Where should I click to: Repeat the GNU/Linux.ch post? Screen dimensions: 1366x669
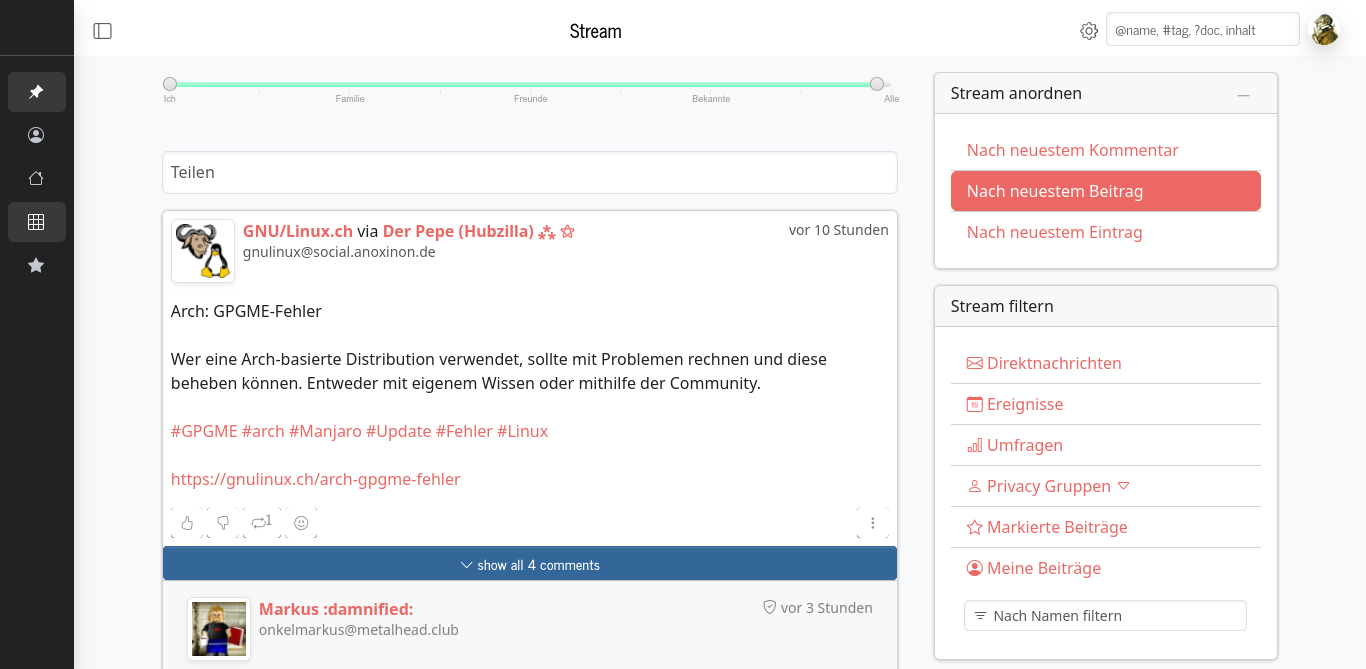[x=261, y=522]
